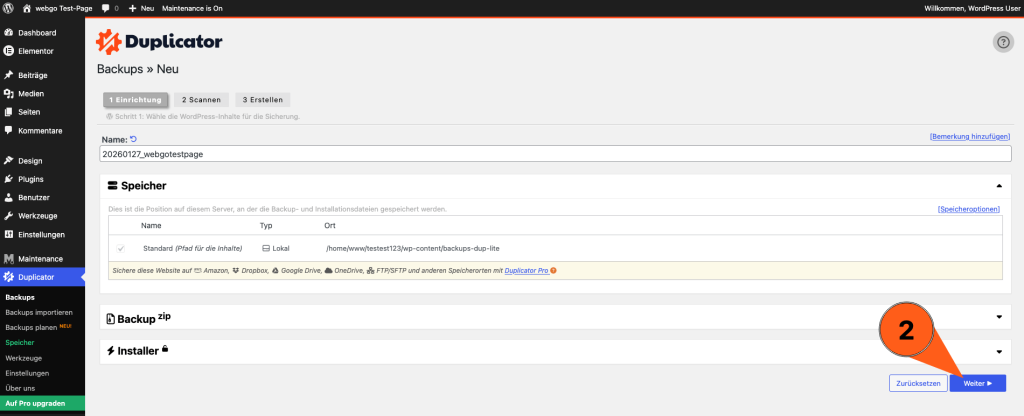Open Einstellungen in main sidebar

coord(42,234)
